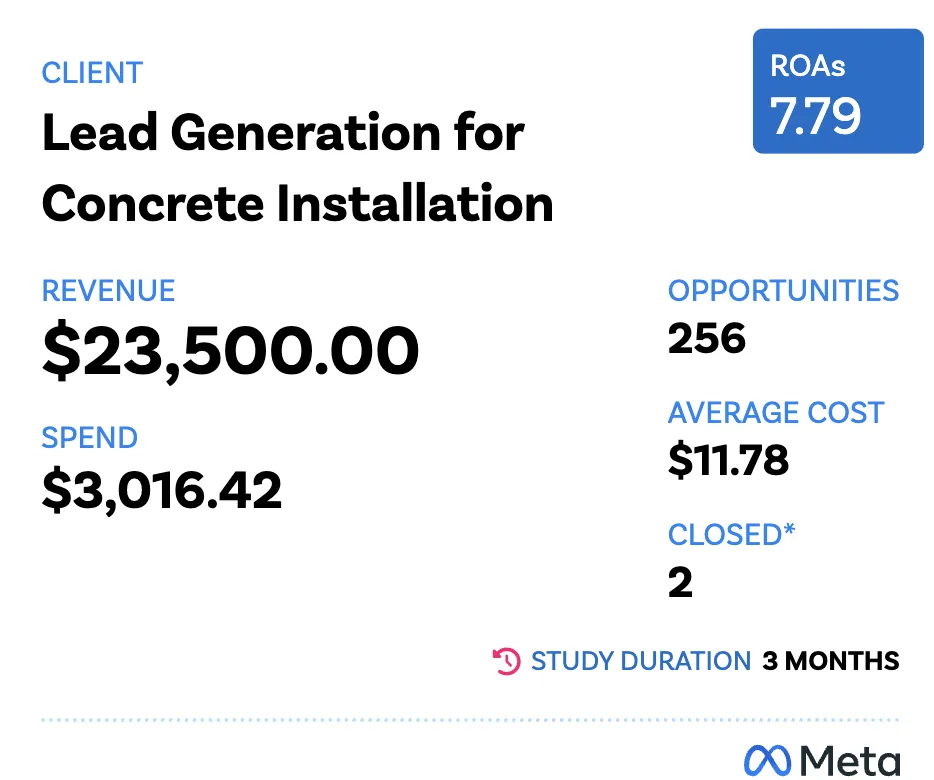Select the closed count value 2
Viewport: 934px width, 780px height.
click(680, 582)
